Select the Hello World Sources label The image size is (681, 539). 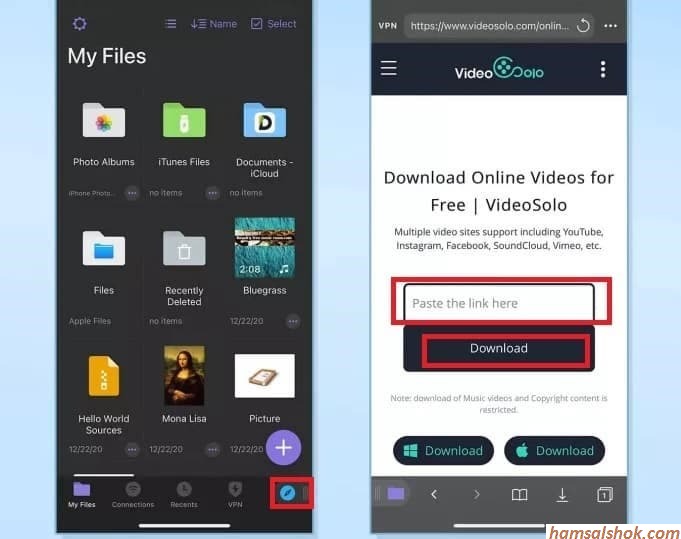coord(104,424)
